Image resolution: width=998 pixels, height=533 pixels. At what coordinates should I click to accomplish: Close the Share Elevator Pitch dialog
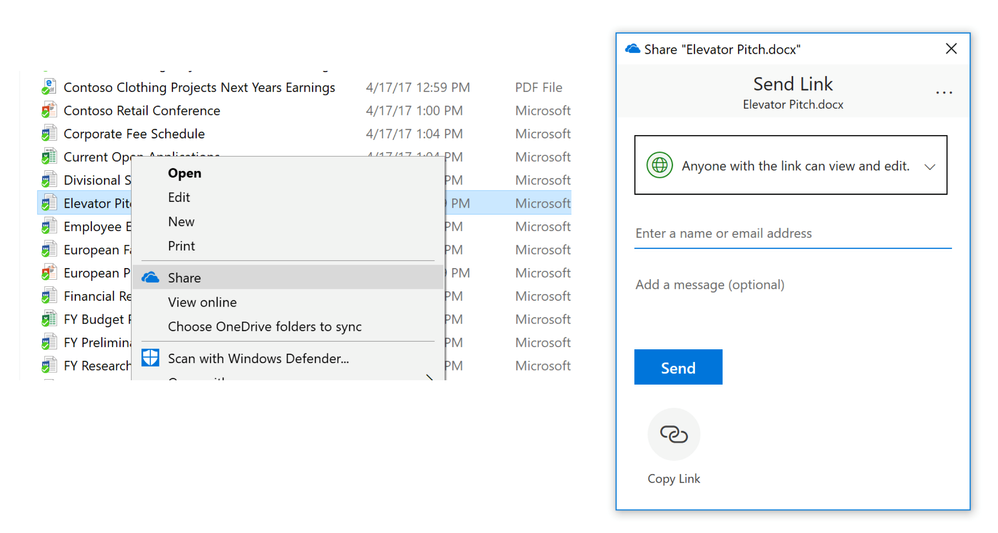pos(951,49)
